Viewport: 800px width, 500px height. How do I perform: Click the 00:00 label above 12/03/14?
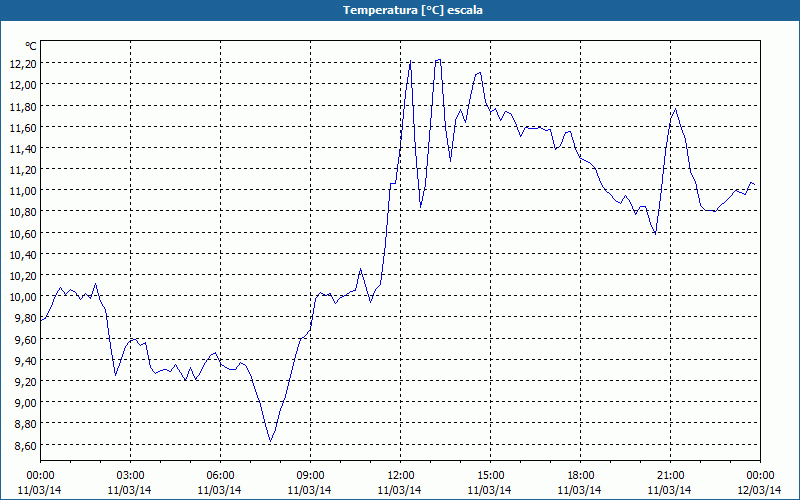(x=760, y=475)
